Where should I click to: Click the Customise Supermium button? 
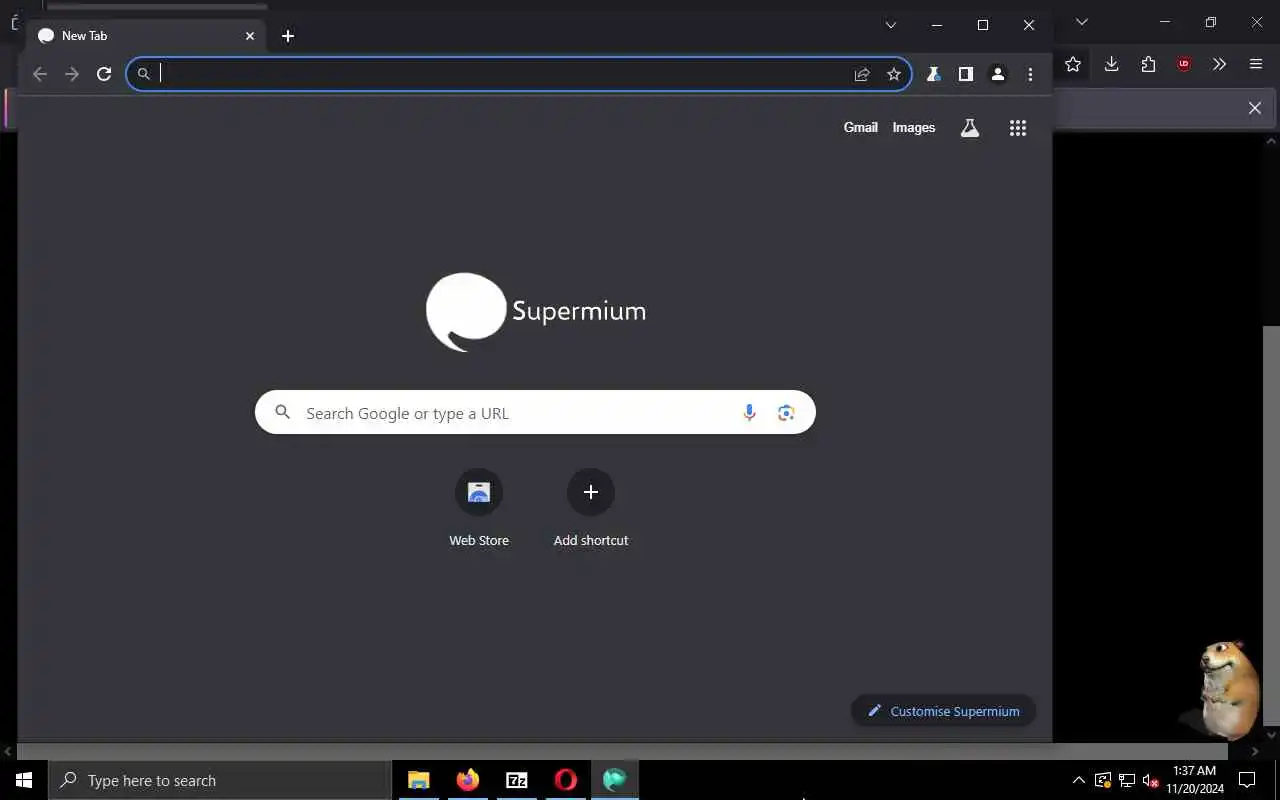pyautogui.click(x=943, y=711)
